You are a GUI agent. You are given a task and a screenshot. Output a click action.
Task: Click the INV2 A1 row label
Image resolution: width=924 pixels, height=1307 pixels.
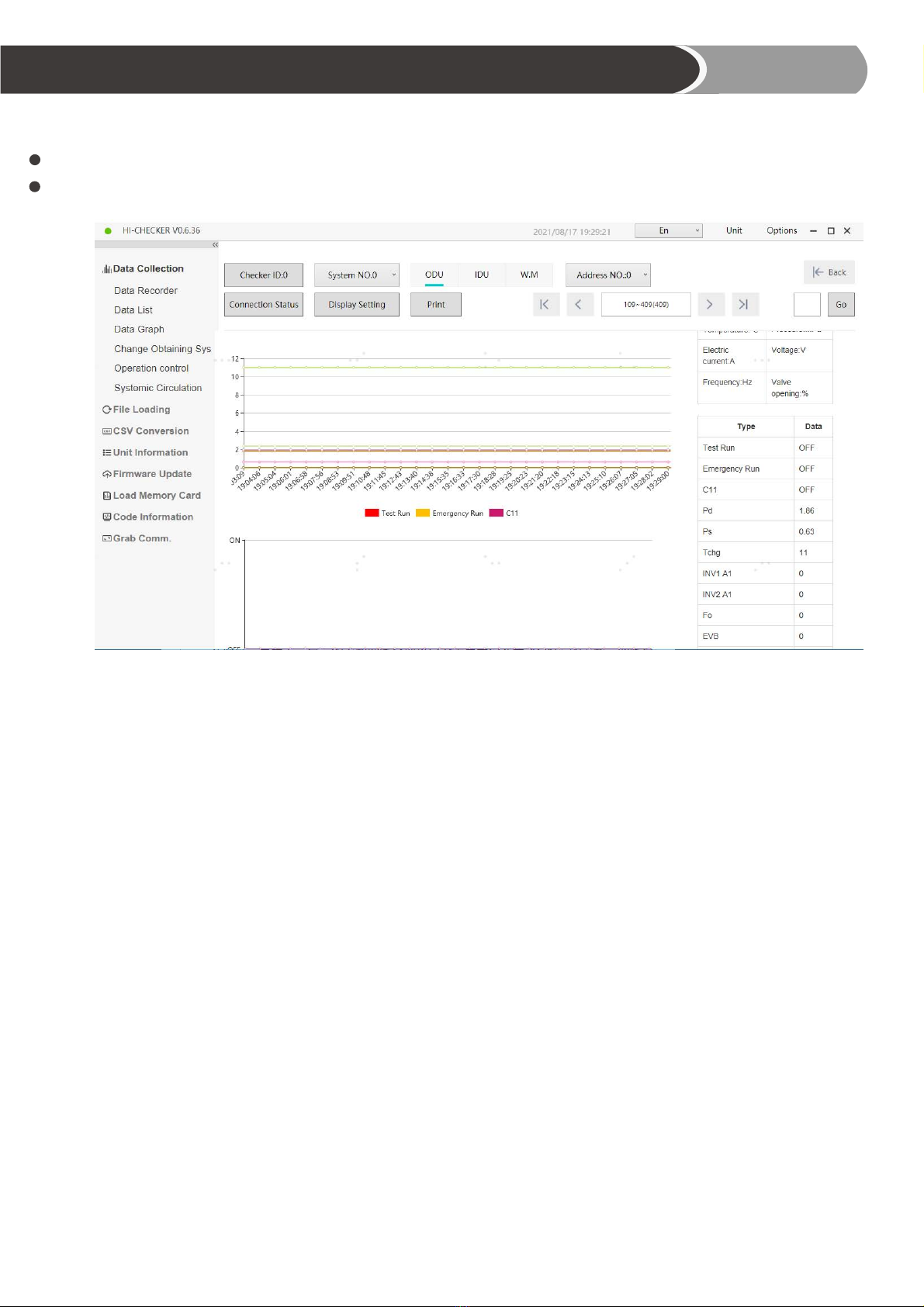pos(717,594)
